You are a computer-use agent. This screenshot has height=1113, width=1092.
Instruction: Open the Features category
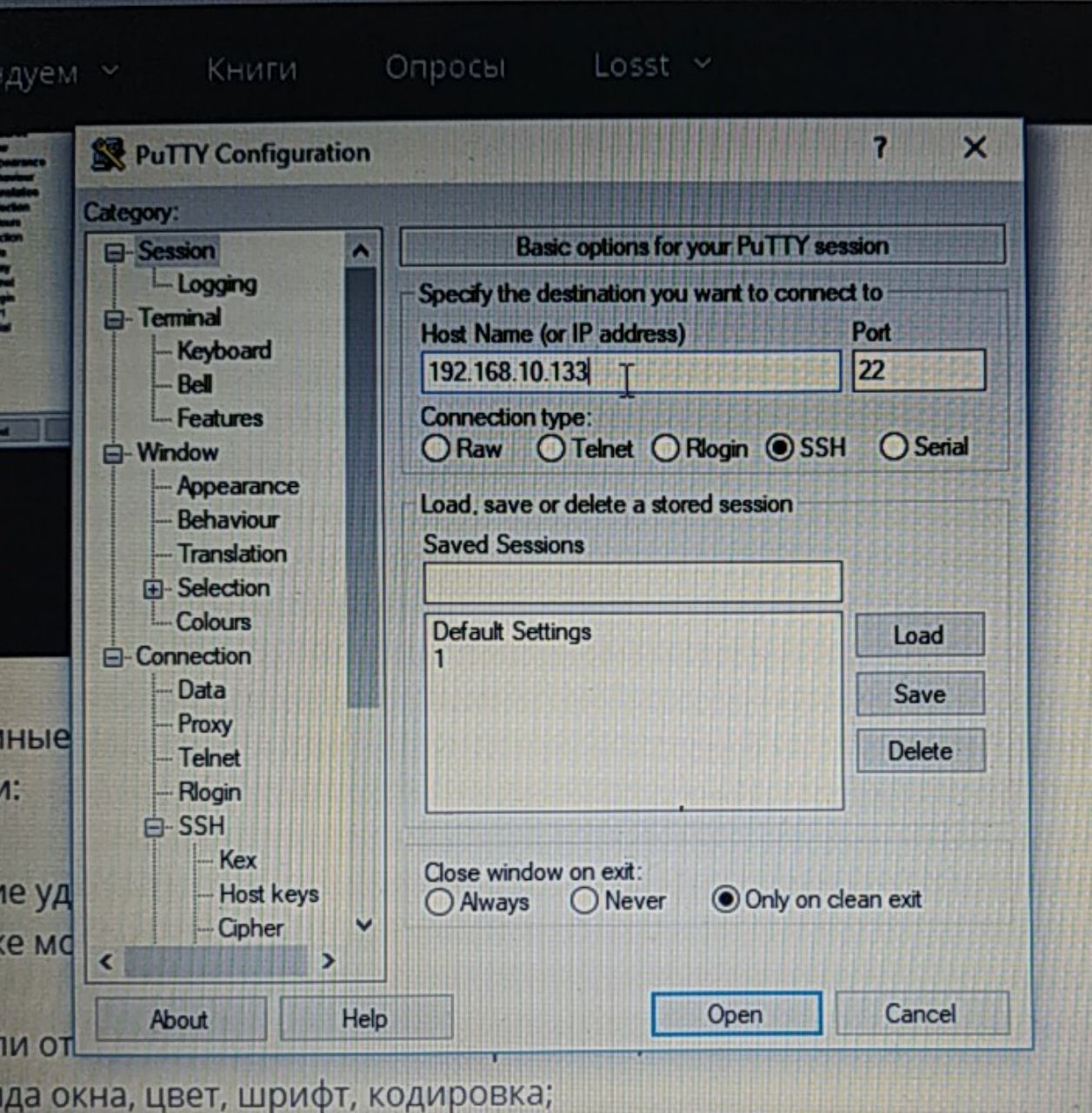point(220,418)
